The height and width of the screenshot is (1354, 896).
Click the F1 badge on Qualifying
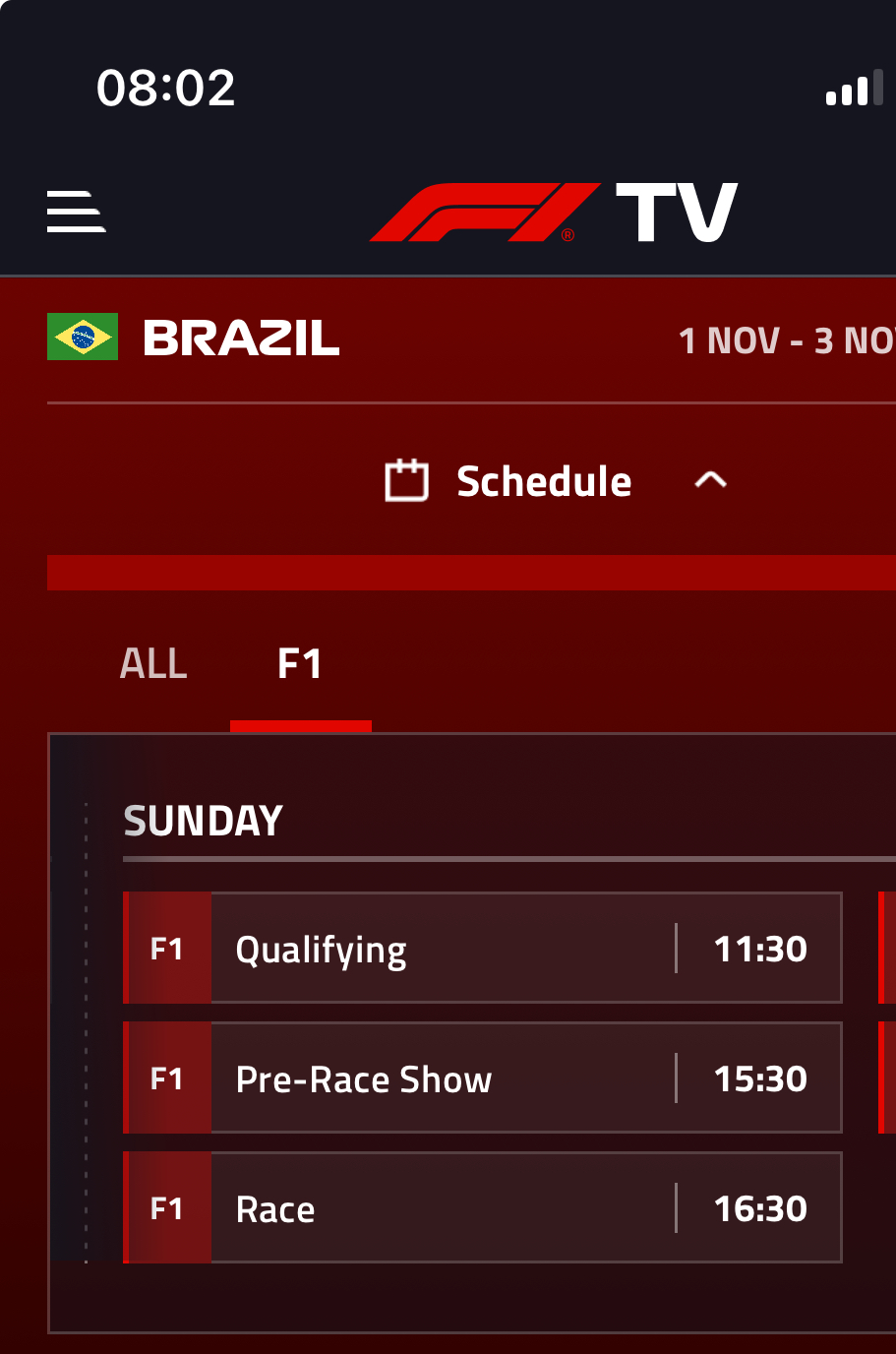tap(167, 948)
